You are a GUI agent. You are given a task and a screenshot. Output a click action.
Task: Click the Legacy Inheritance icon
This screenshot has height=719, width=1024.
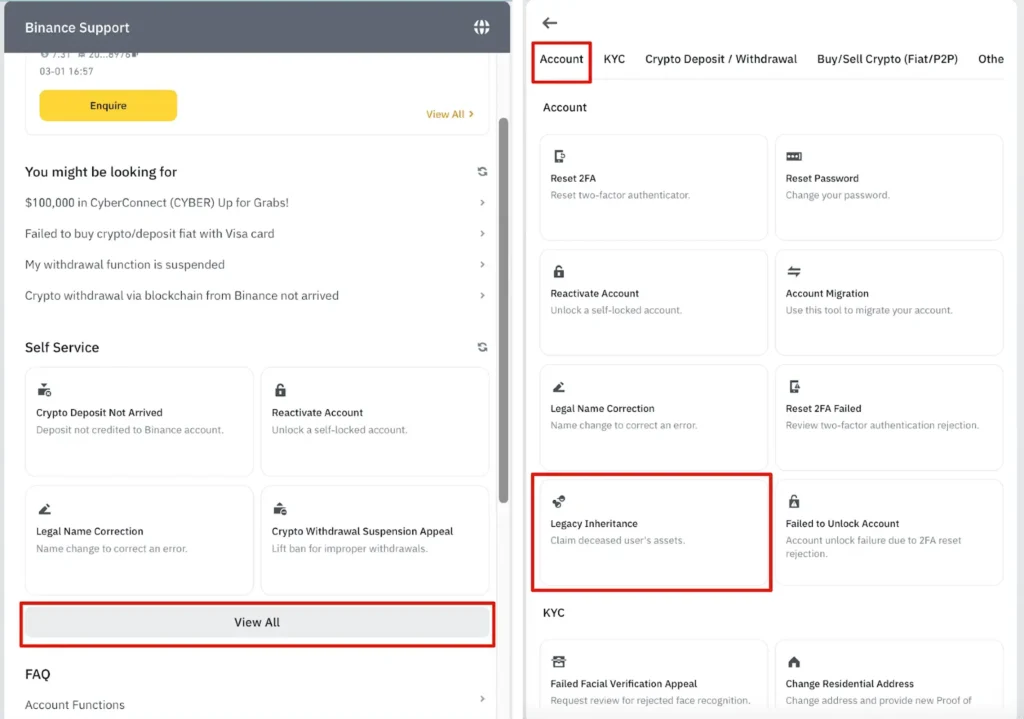click(558, 502)
